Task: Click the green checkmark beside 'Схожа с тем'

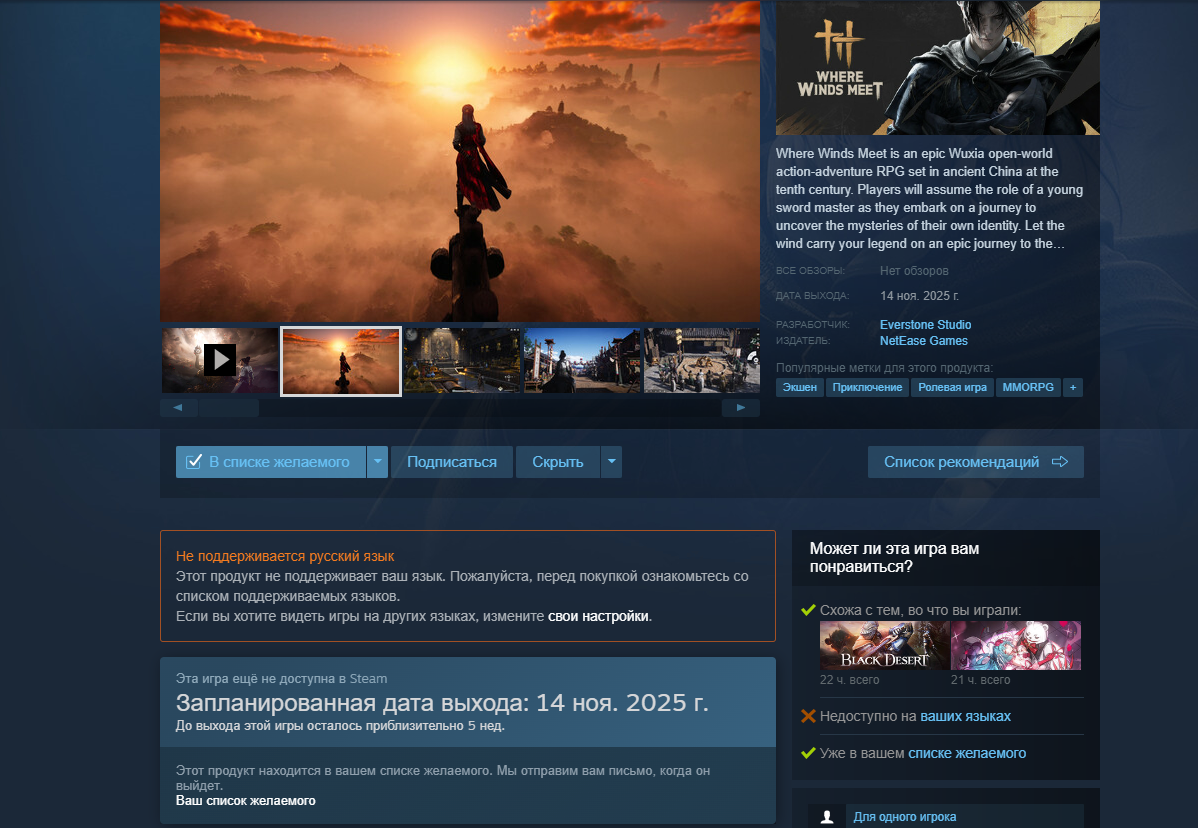Action: [808, 610]
